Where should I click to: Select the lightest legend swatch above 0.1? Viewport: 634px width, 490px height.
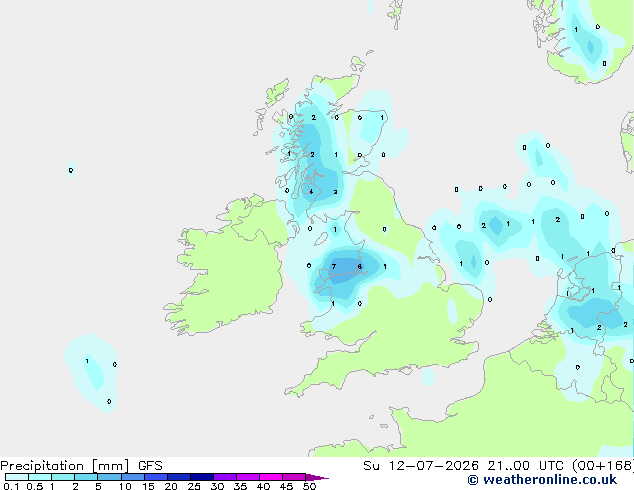point(17,477)
